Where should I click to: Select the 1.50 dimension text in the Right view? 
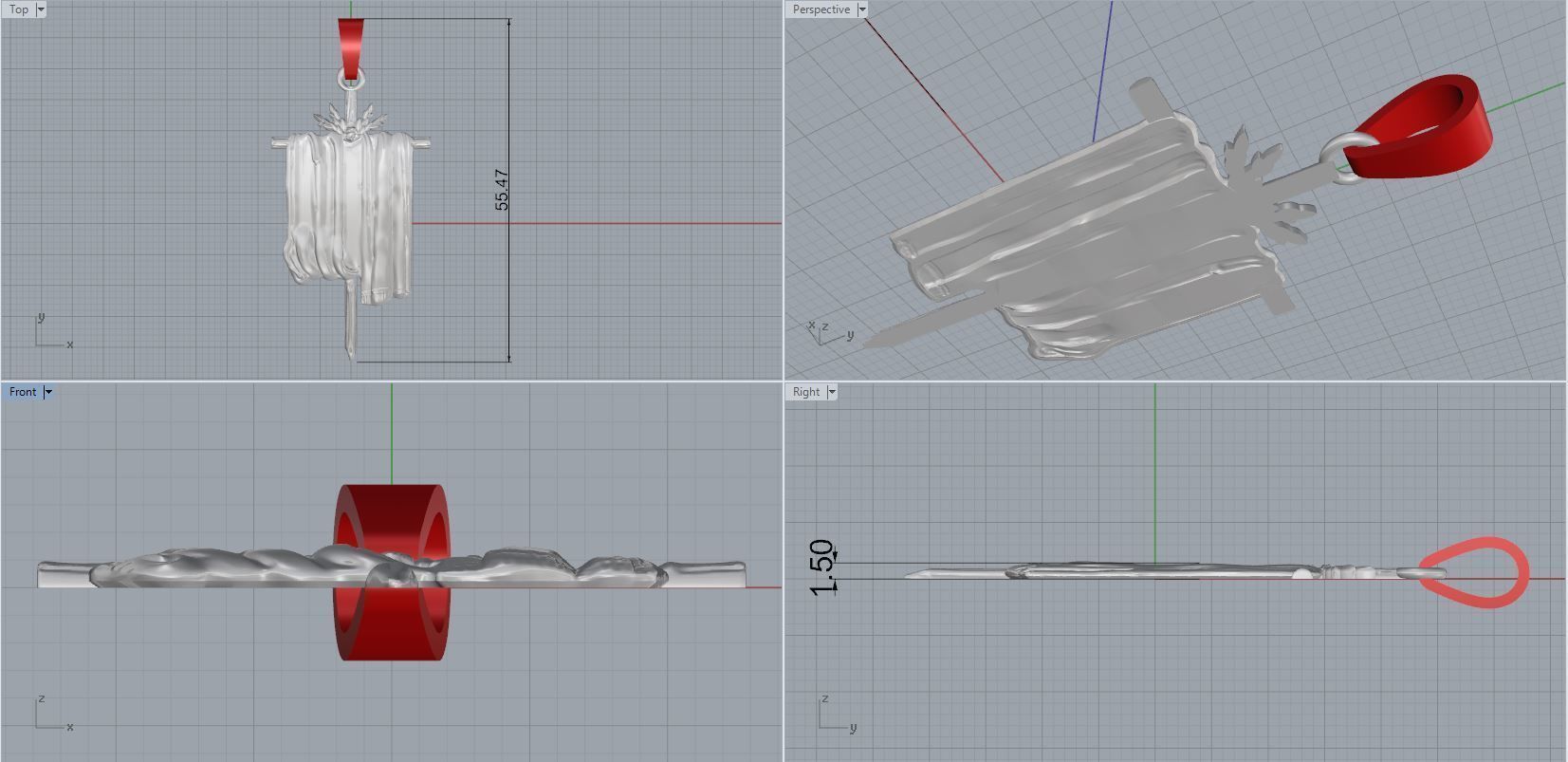823,567
